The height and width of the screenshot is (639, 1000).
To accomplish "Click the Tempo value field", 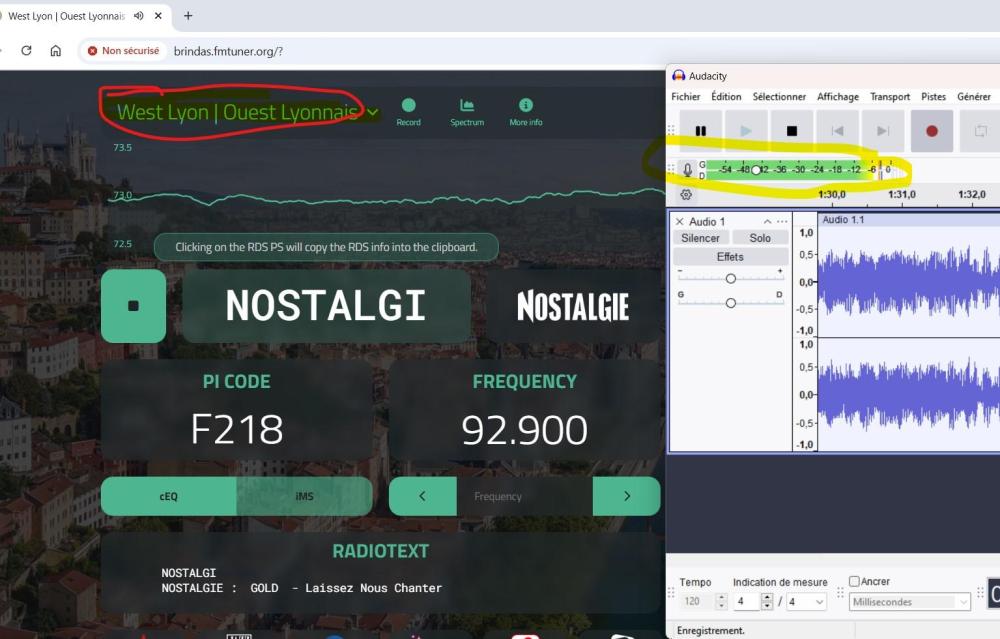I will coord(697,601).
